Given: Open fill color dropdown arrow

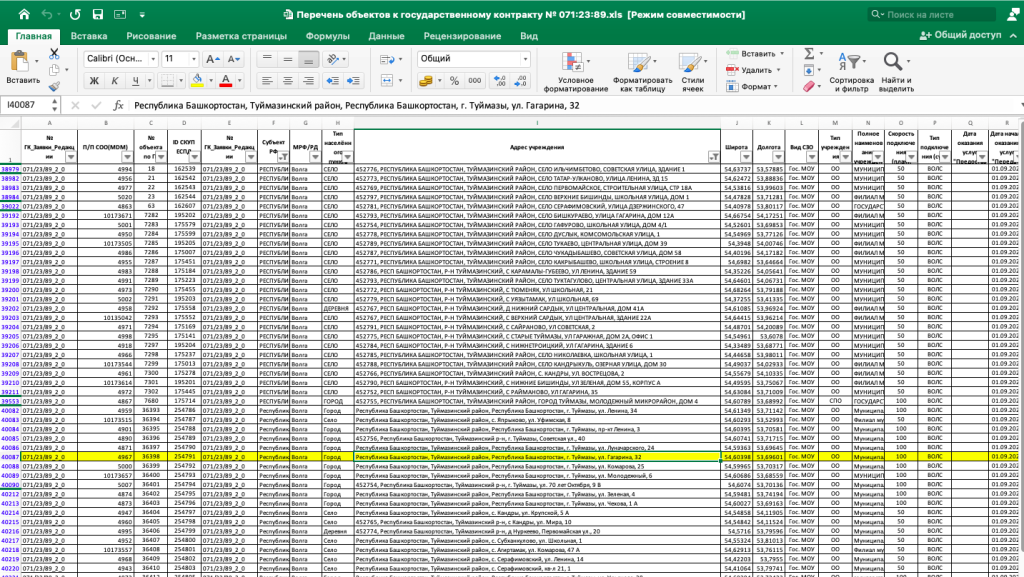Looking at the screenshot, I should pos(210,81).
